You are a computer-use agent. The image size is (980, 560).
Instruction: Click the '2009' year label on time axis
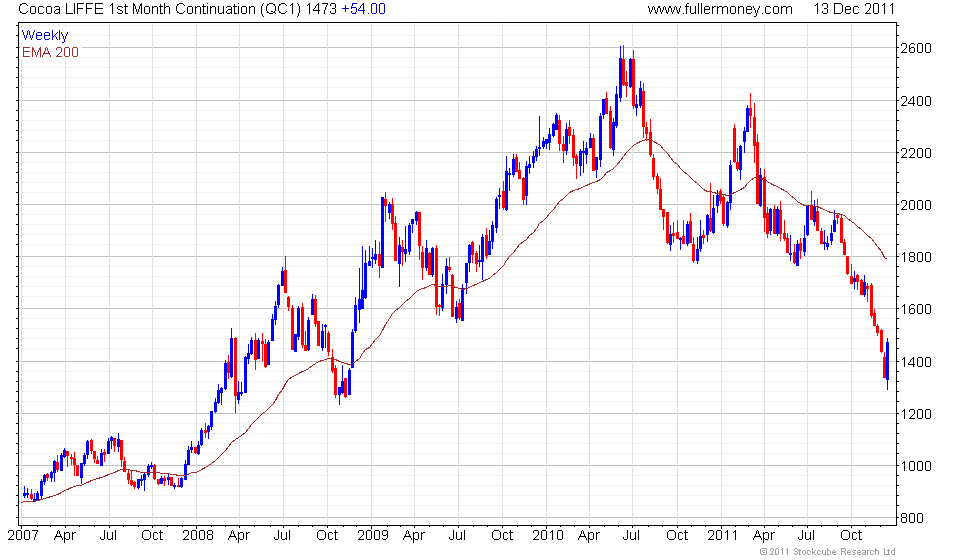[x=373, y=536]
